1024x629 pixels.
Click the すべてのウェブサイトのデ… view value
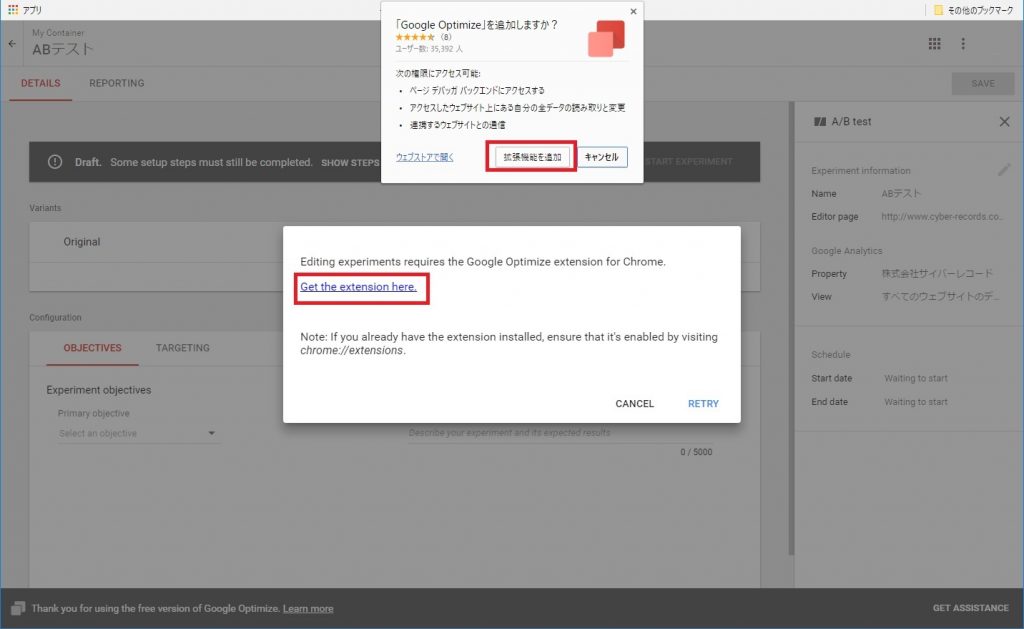(x=940, y=297)
